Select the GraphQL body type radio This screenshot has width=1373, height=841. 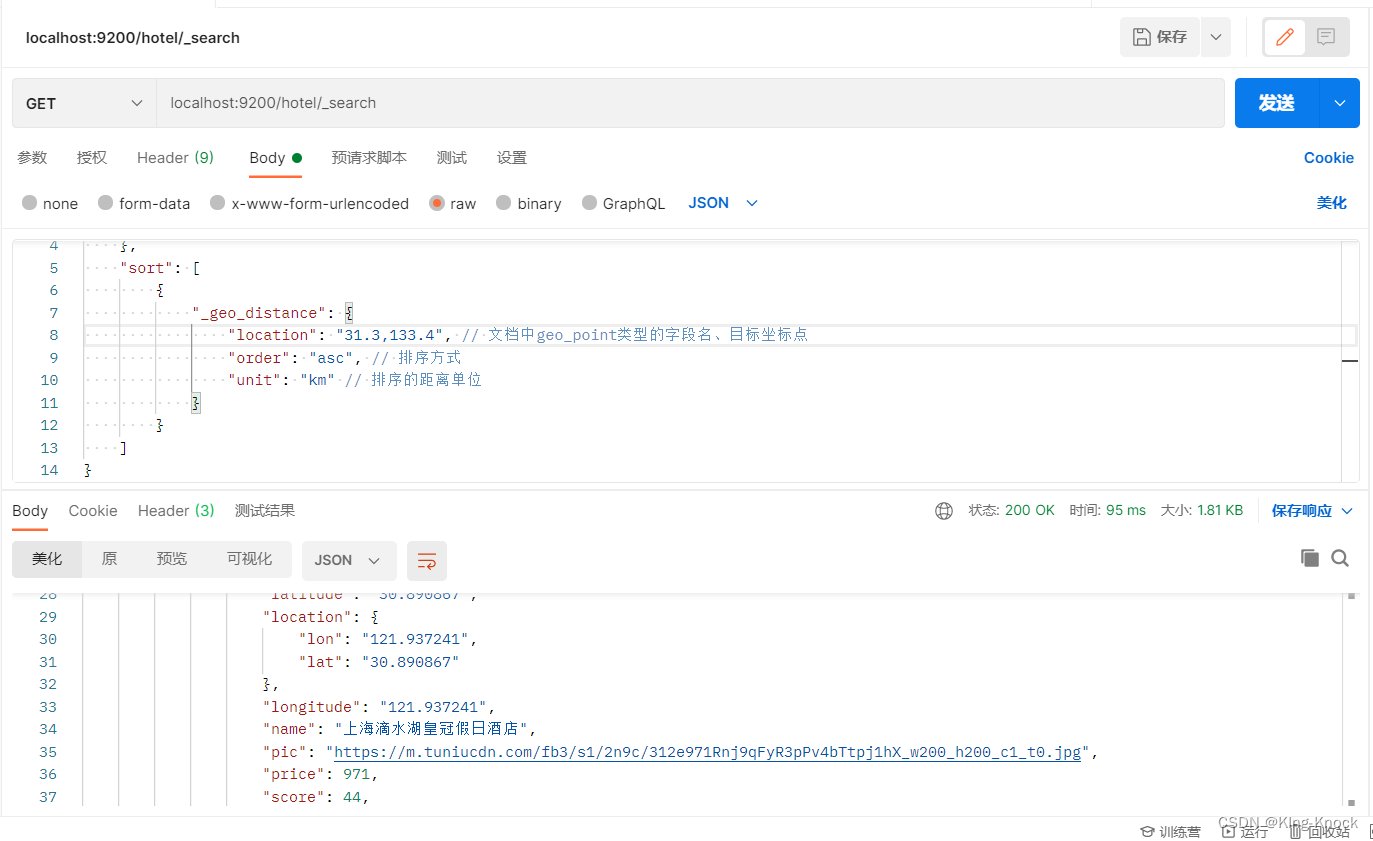click(589, 203)
